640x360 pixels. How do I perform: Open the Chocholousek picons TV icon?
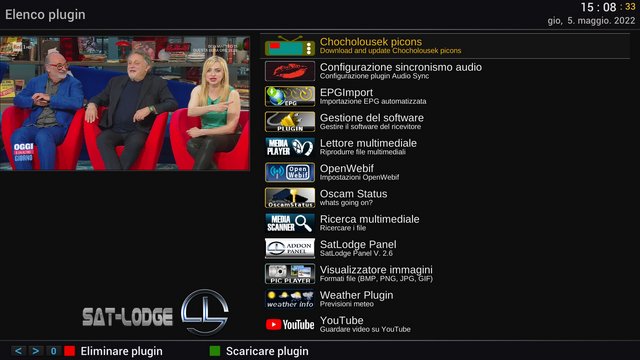pos(290,46)
